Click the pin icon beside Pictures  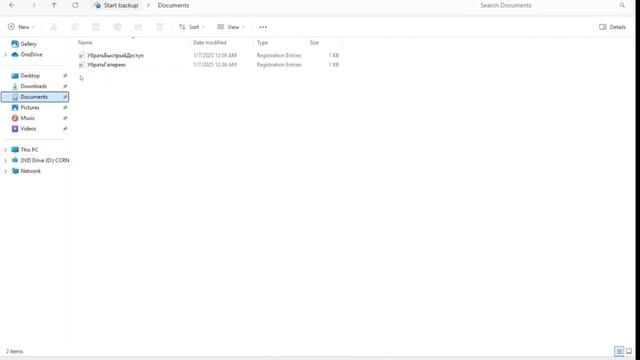(x=65, y=108)
